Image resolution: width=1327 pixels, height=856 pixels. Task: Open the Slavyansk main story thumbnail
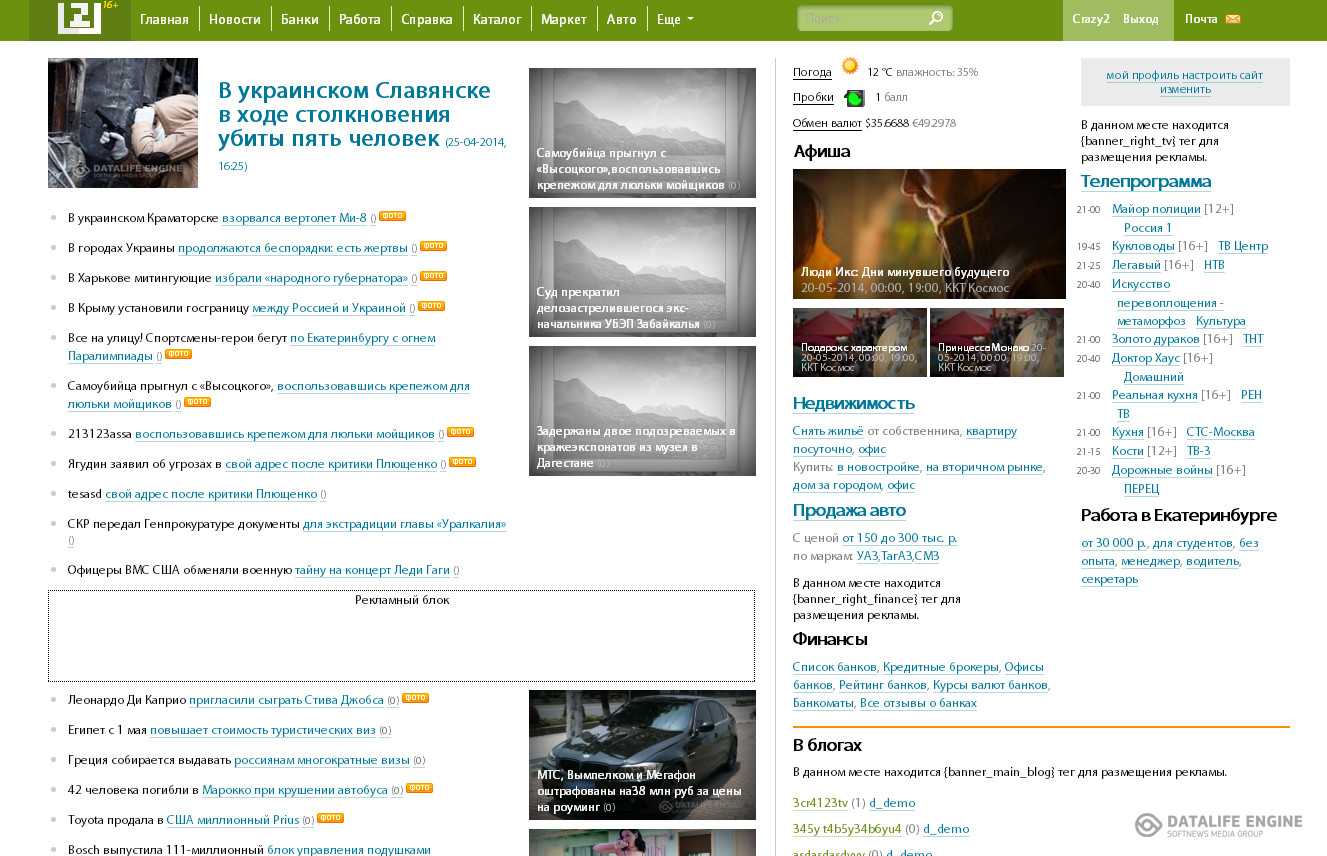click(123, 123)
